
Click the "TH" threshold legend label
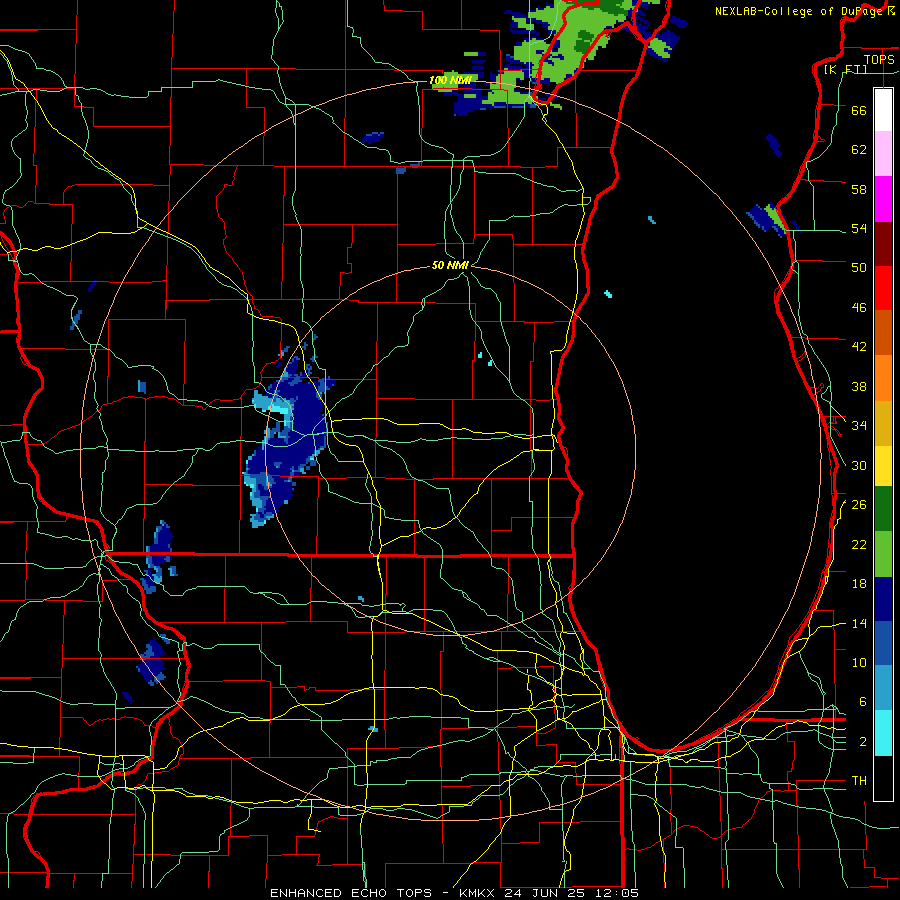(x=859, y=781)
